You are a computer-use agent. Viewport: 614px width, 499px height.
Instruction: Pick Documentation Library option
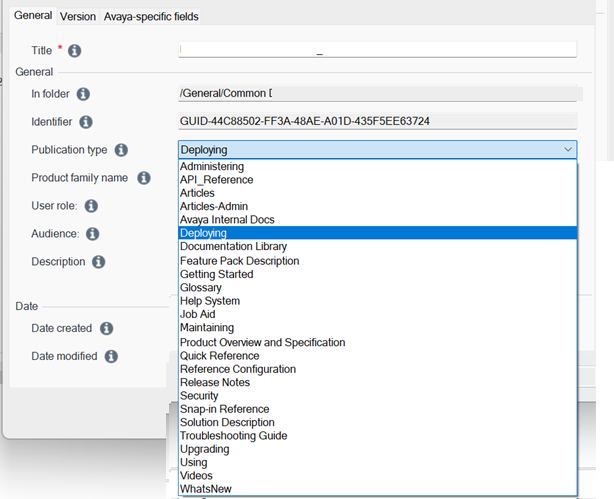click(x=377, y=246)
